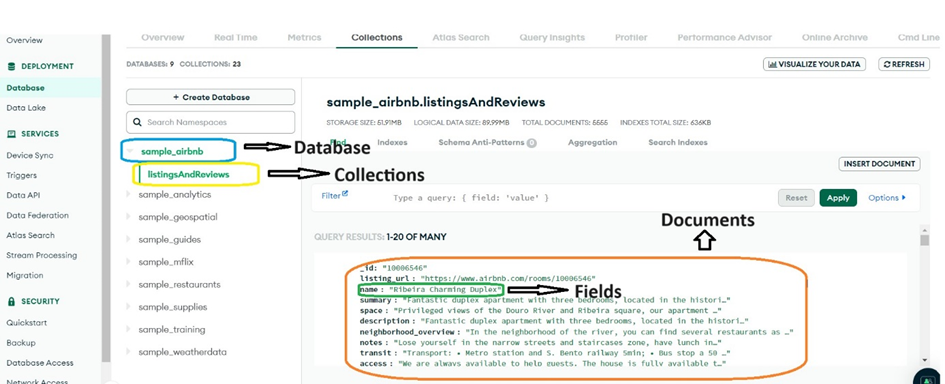Screen dimensions: 945x384
Task: Switch to the Overview tab
Action: (163, 37)
